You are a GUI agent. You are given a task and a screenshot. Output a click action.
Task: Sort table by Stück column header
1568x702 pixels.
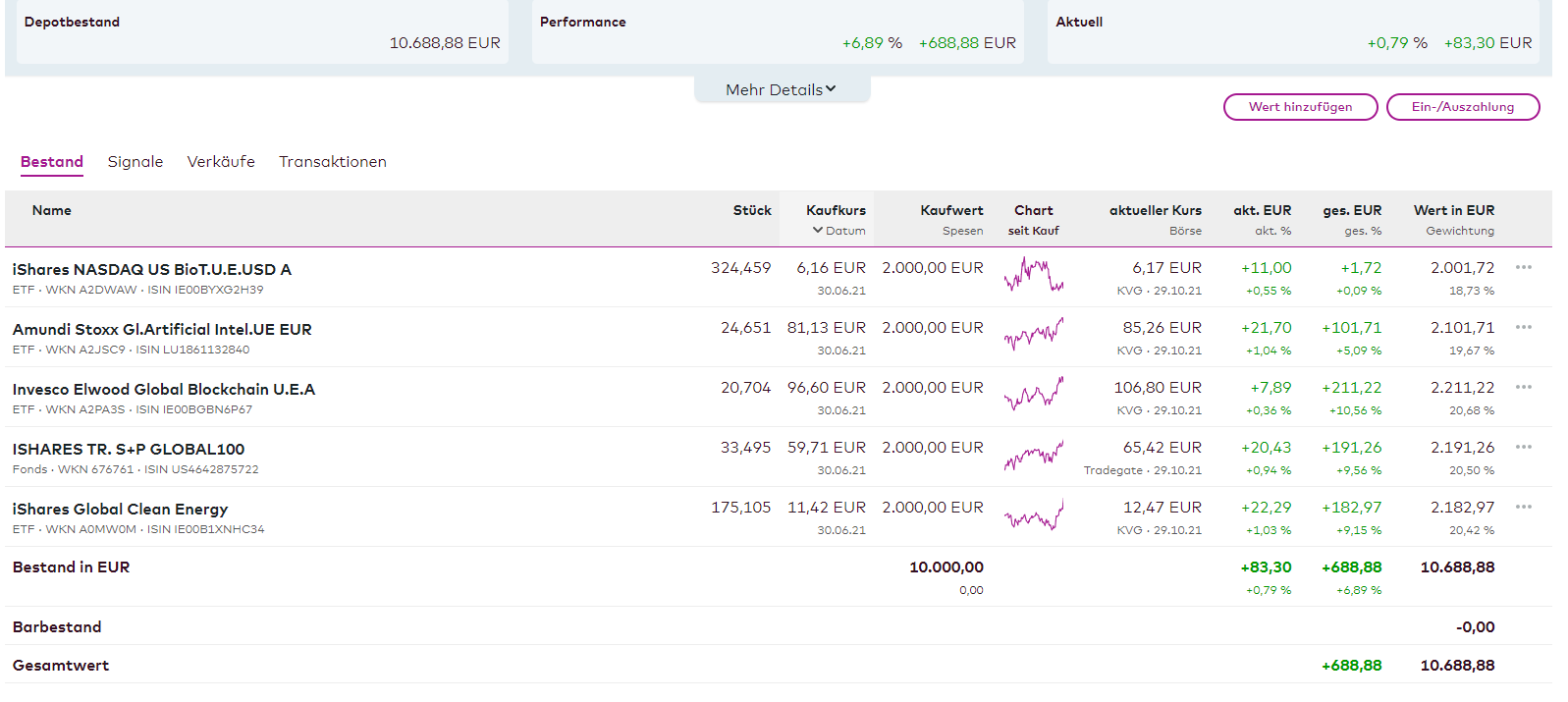752,210
